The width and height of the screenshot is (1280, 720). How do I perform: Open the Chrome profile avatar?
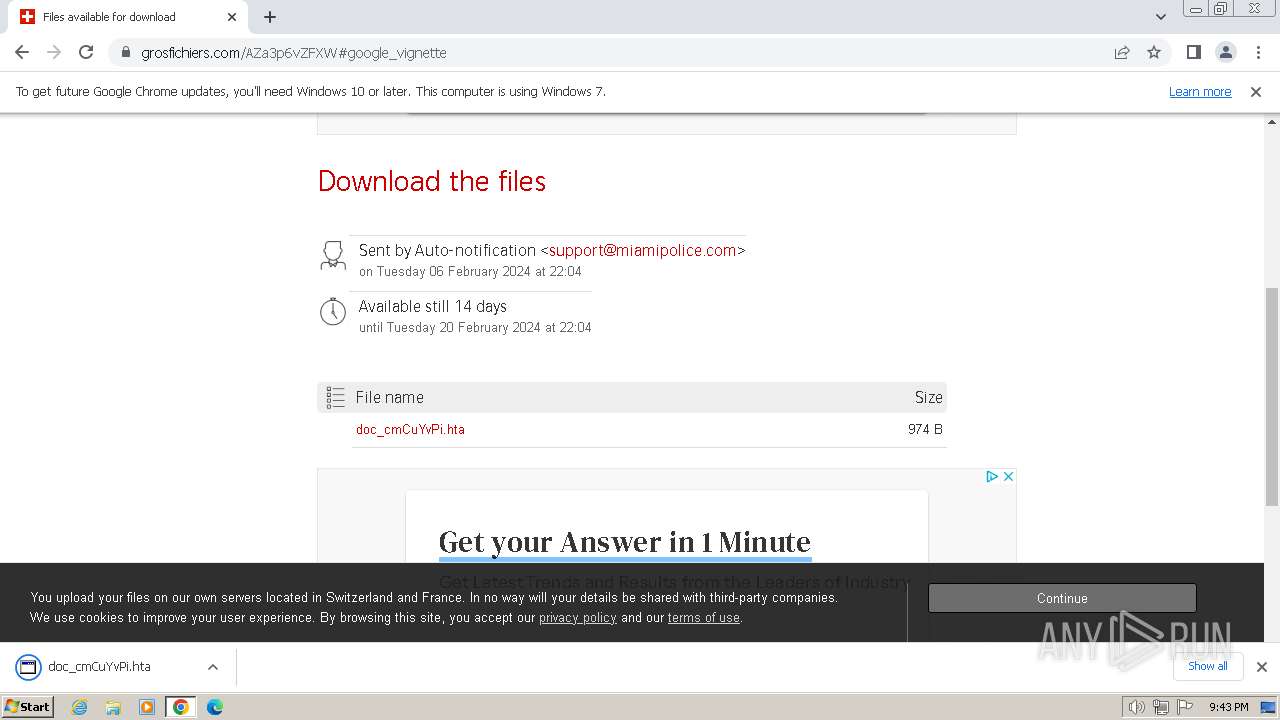[1225, 52]
